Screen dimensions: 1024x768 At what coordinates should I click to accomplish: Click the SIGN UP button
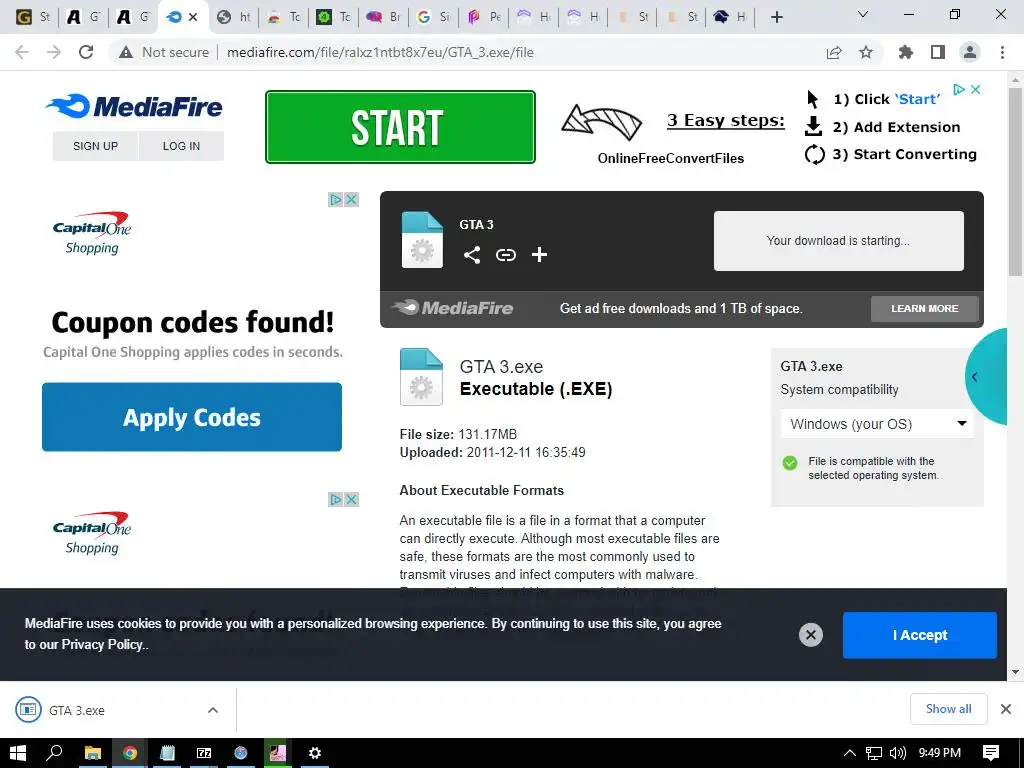point(95,146)
